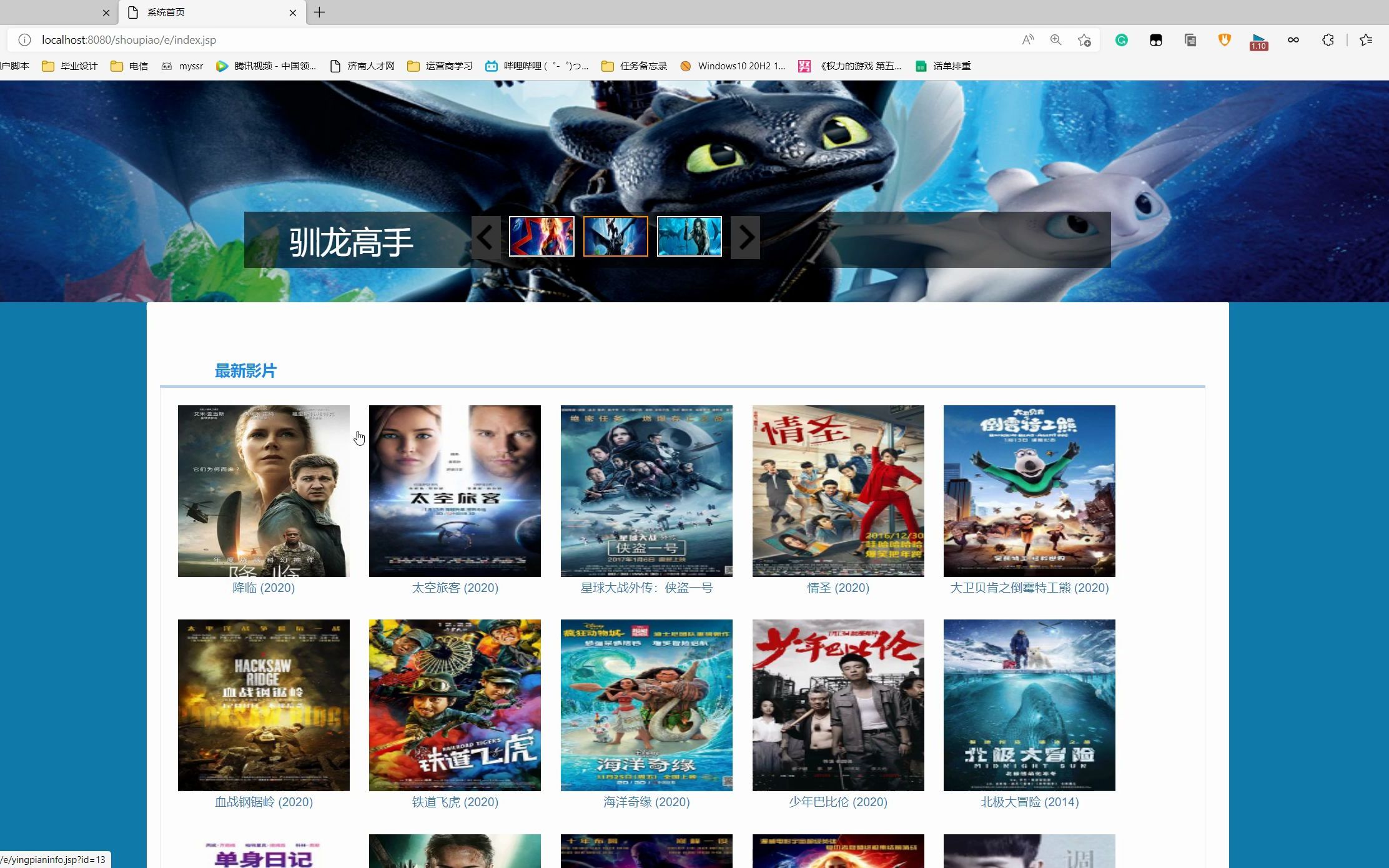The height and width of the screenshot is (868, 1389).
Task: Click the 最新影片 section heading
Action: click(x=245, y=371)
